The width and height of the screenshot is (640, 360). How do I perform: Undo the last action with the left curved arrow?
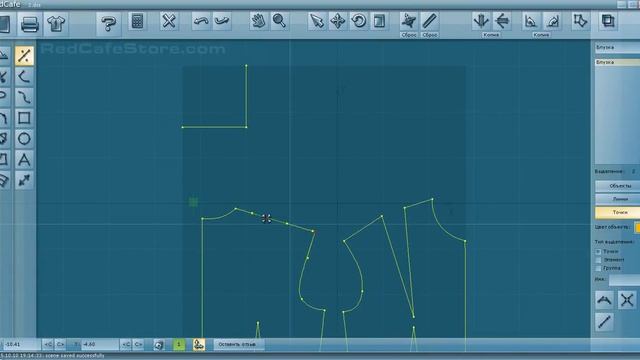(201, 21)
